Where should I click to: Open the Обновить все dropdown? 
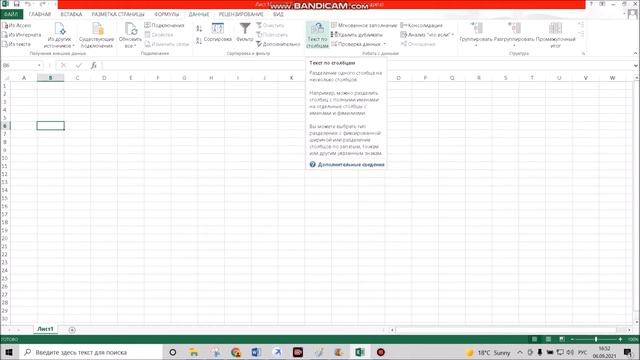click(x=130, y=35)
